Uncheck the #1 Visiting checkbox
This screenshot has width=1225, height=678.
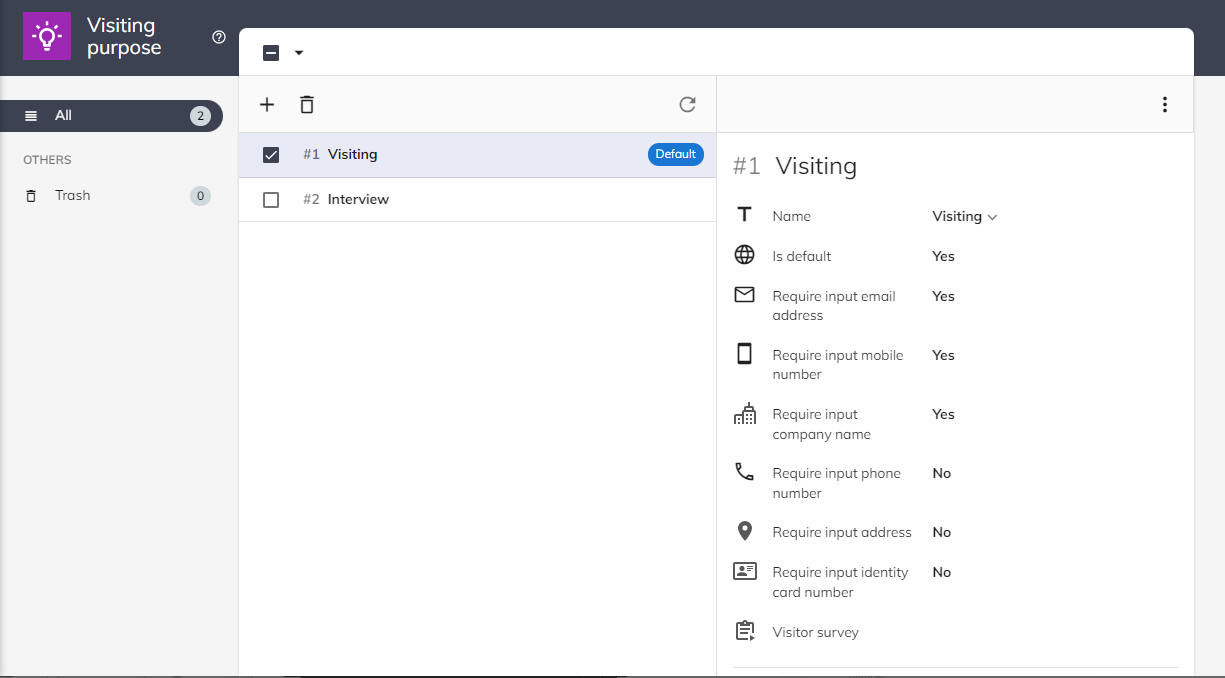point(271,155)
